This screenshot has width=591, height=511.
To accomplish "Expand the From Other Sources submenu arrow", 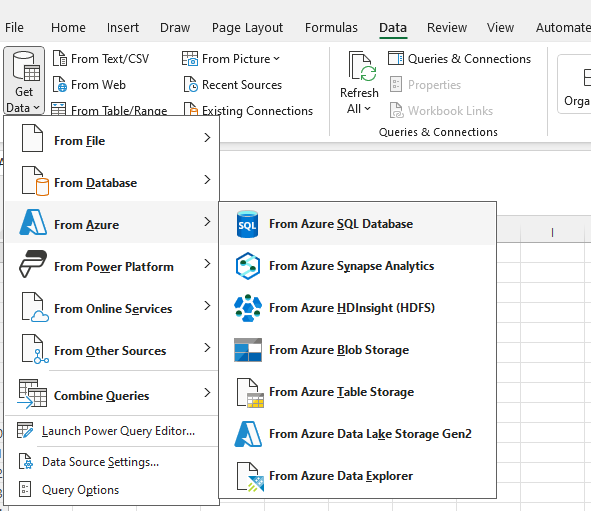I will 207,347.
